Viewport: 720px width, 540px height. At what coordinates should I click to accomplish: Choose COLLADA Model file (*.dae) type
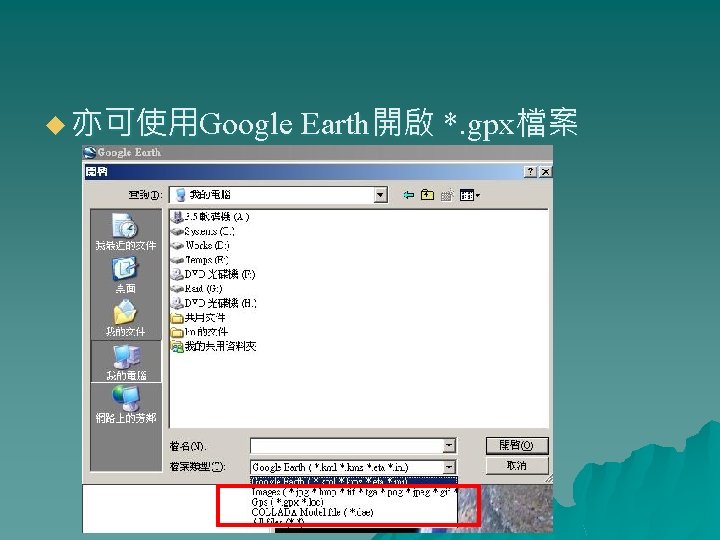[x=312, y=512]
